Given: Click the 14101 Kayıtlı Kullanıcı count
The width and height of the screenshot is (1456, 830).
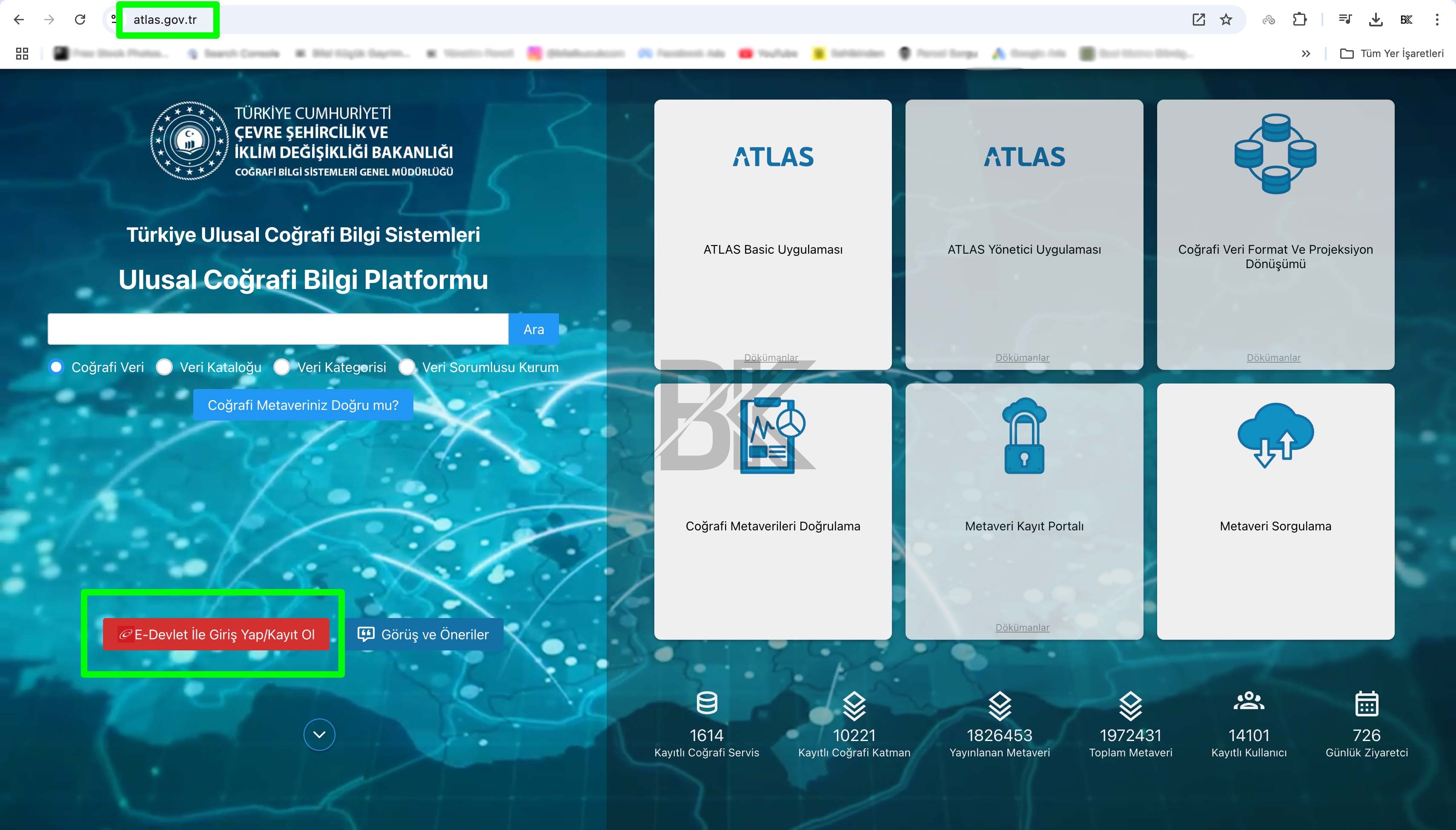Looking at the screenshot, I should (1249, 736).
